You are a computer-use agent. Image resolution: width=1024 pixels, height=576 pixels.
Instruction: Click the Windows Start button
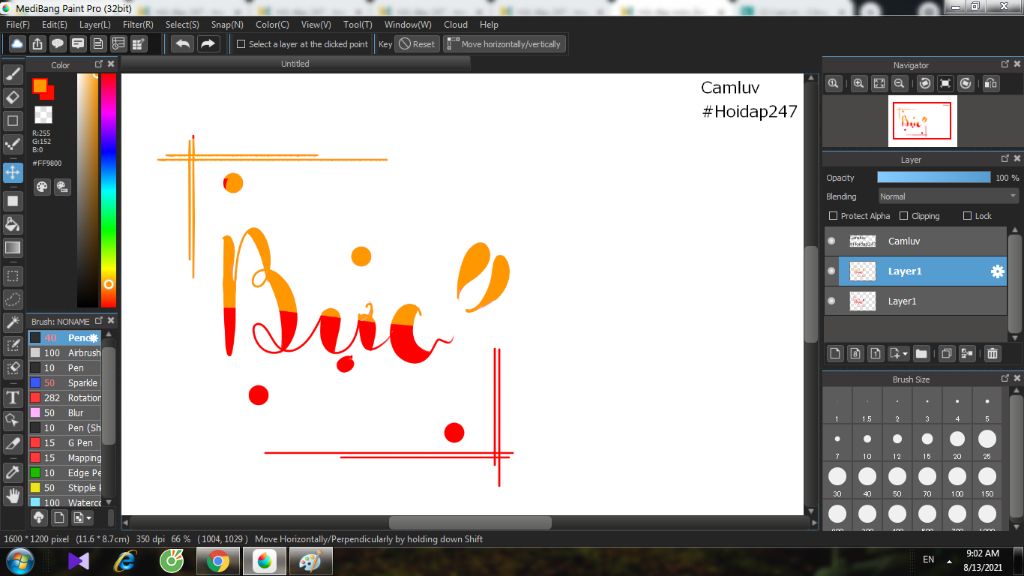tap(20, 561)
